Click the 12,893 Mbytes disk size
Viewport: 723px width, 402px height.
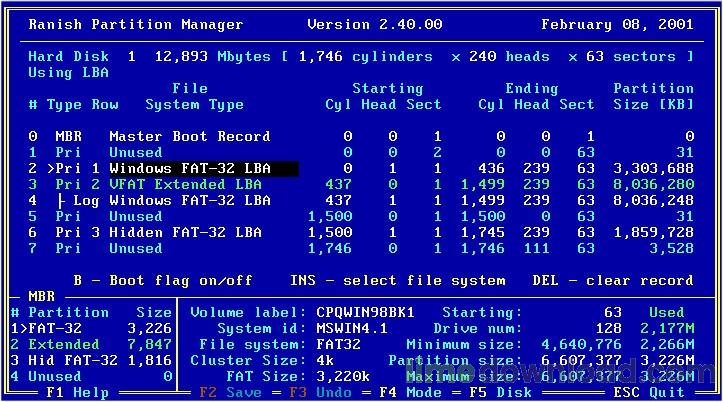point(213,57)
